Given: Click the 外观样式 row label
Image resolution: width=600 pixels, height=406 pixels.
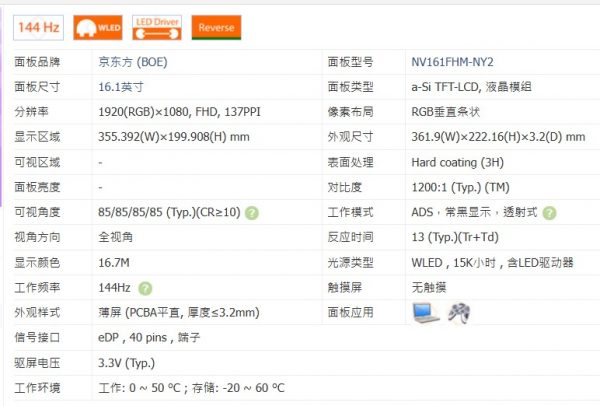Looking at the screenshot, I should coord(37,313).
